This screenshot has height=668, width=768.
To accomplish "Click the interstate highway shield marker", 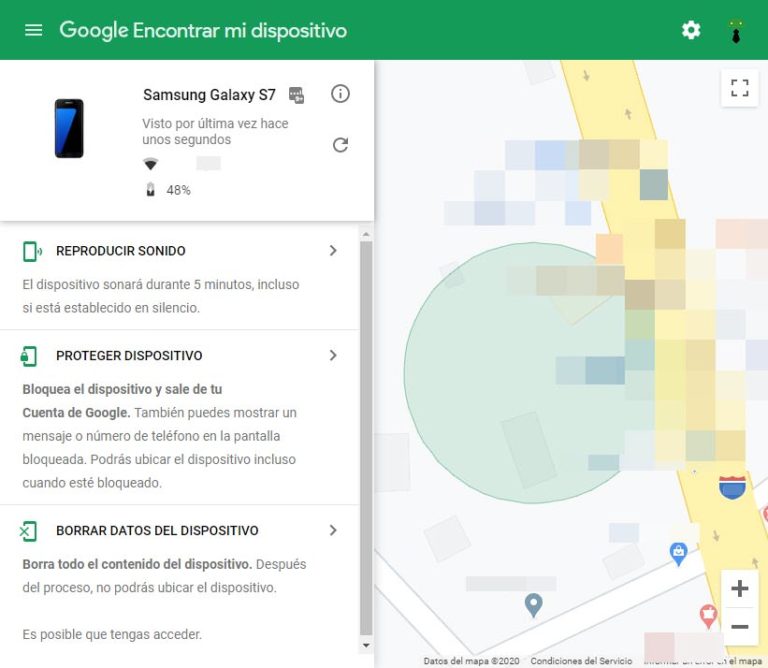I will [732, 487].
